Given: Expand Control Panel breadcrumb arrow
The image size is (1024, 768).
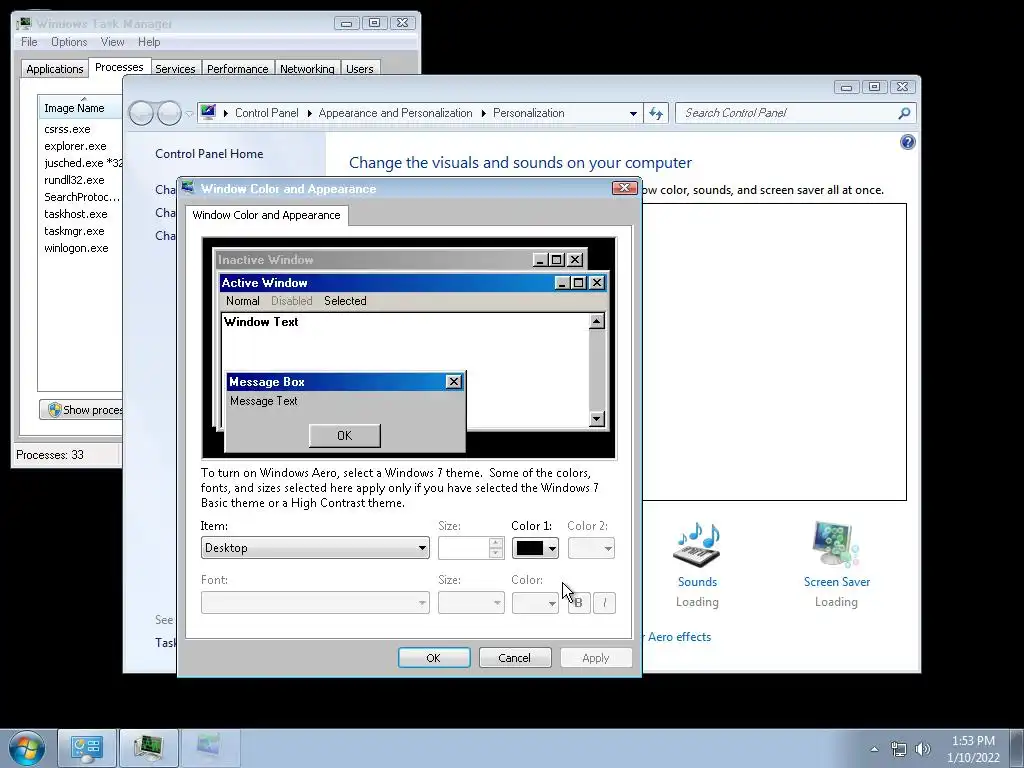Looking at the screenshot, I should [x=310, y=114].
